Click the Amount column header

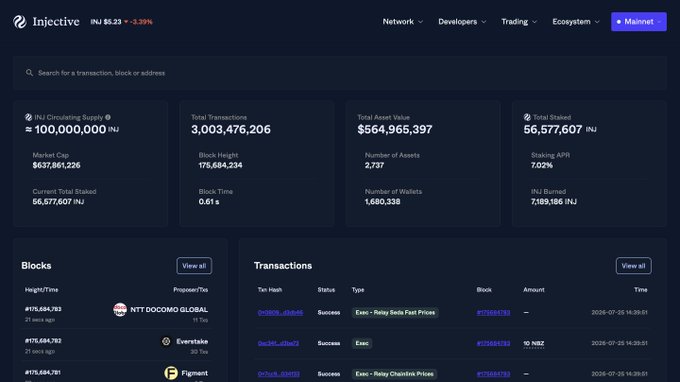534,290
